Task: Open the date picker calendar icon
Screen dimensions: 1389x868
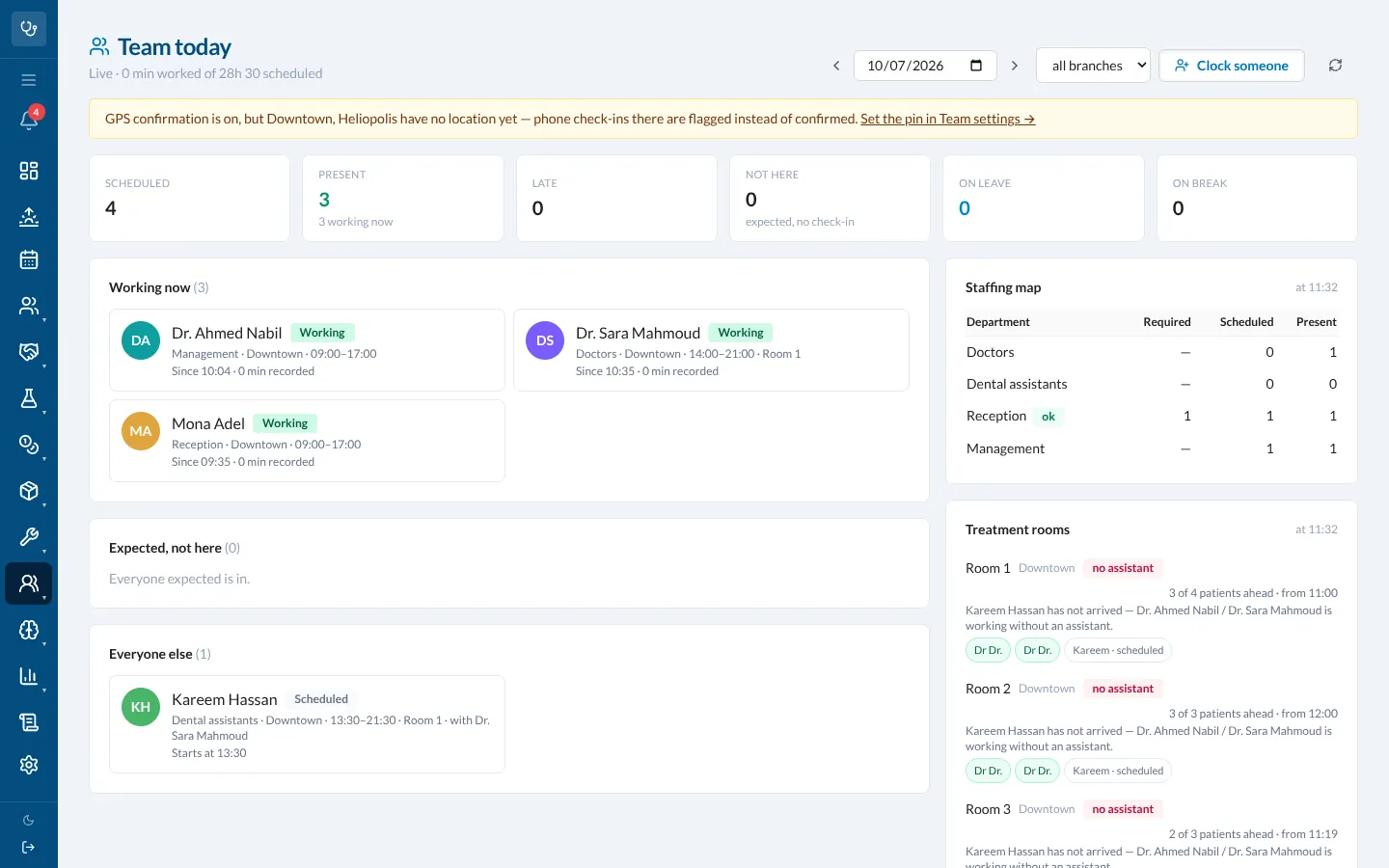Action: pyautogui.click(x=976, y=66)
